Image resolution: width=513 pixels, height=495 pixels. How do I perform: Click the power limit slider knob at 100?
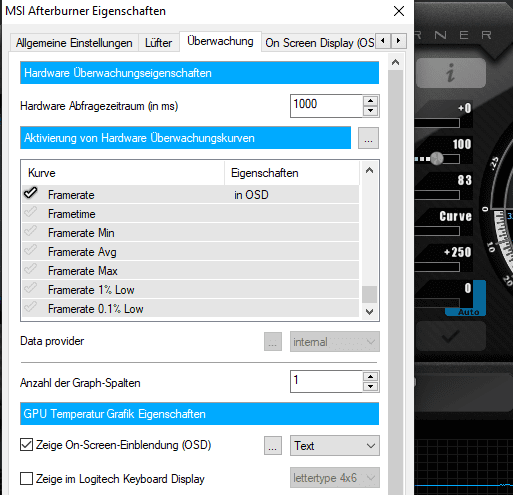click(x=437, y=158)
